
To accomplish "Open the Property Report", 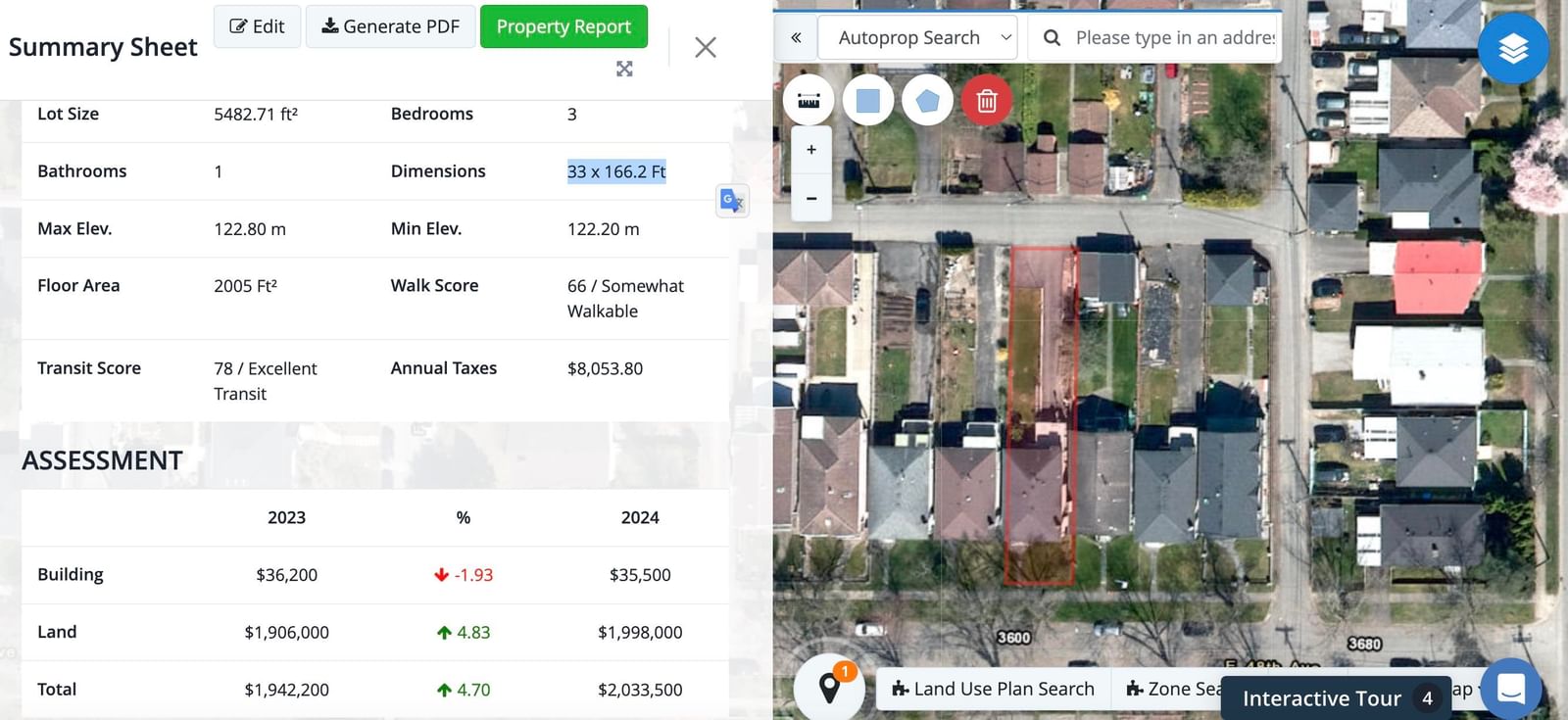I will 563,26.
